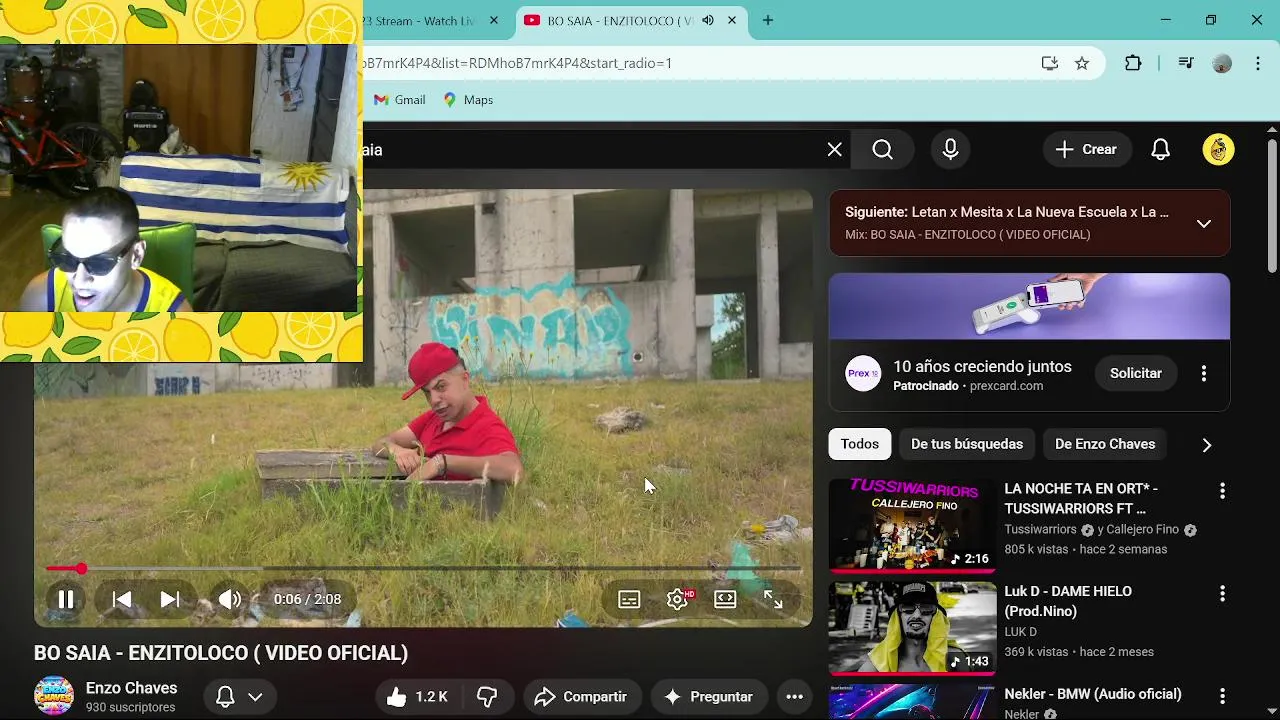Image resolution: width=1280 pixels, height=720 pixels.
Task: Open options for Nekler BMW video
Action: coord(1222,697)
